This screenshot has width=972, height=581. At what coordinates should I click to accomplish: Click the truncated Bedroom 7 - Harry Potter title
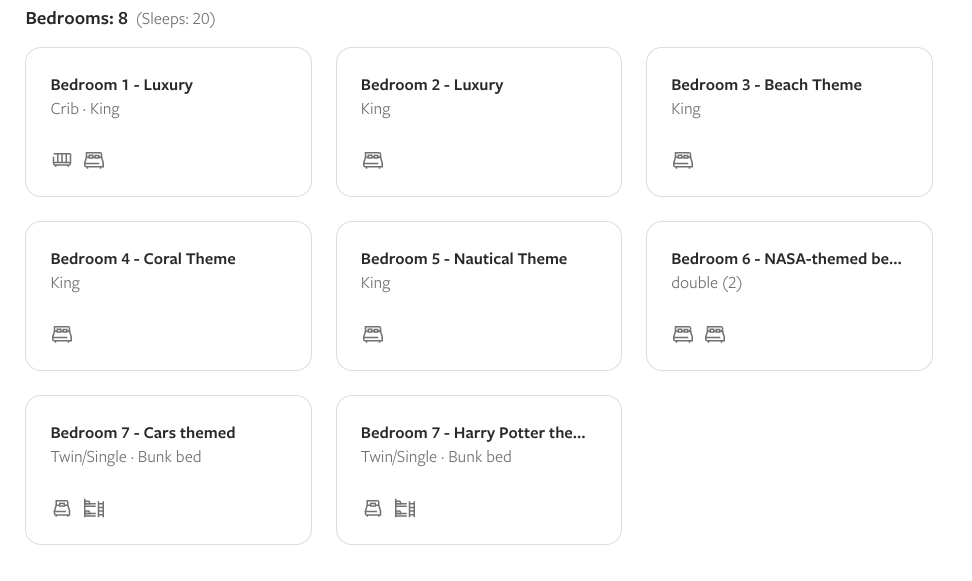coord(473,433)
